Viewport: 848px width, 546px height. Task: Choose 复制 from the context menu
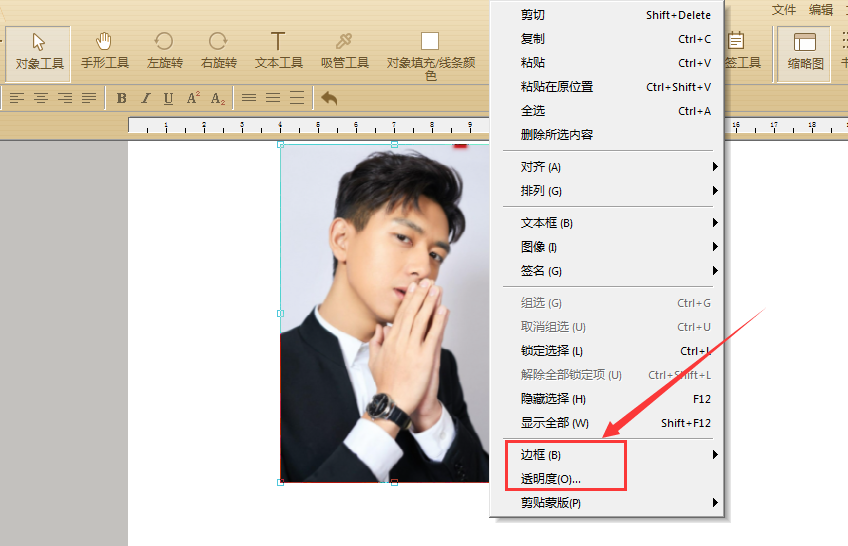click(607, 39)
